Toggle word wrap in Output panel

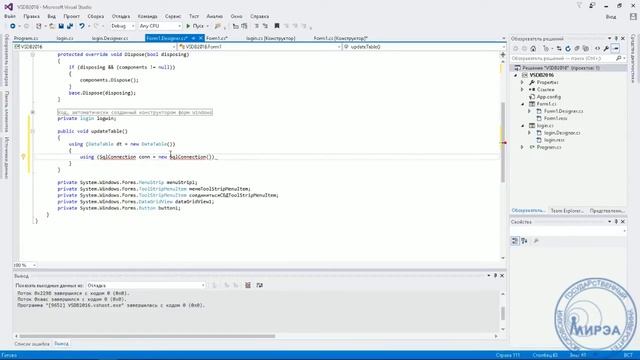coord(260,285)
